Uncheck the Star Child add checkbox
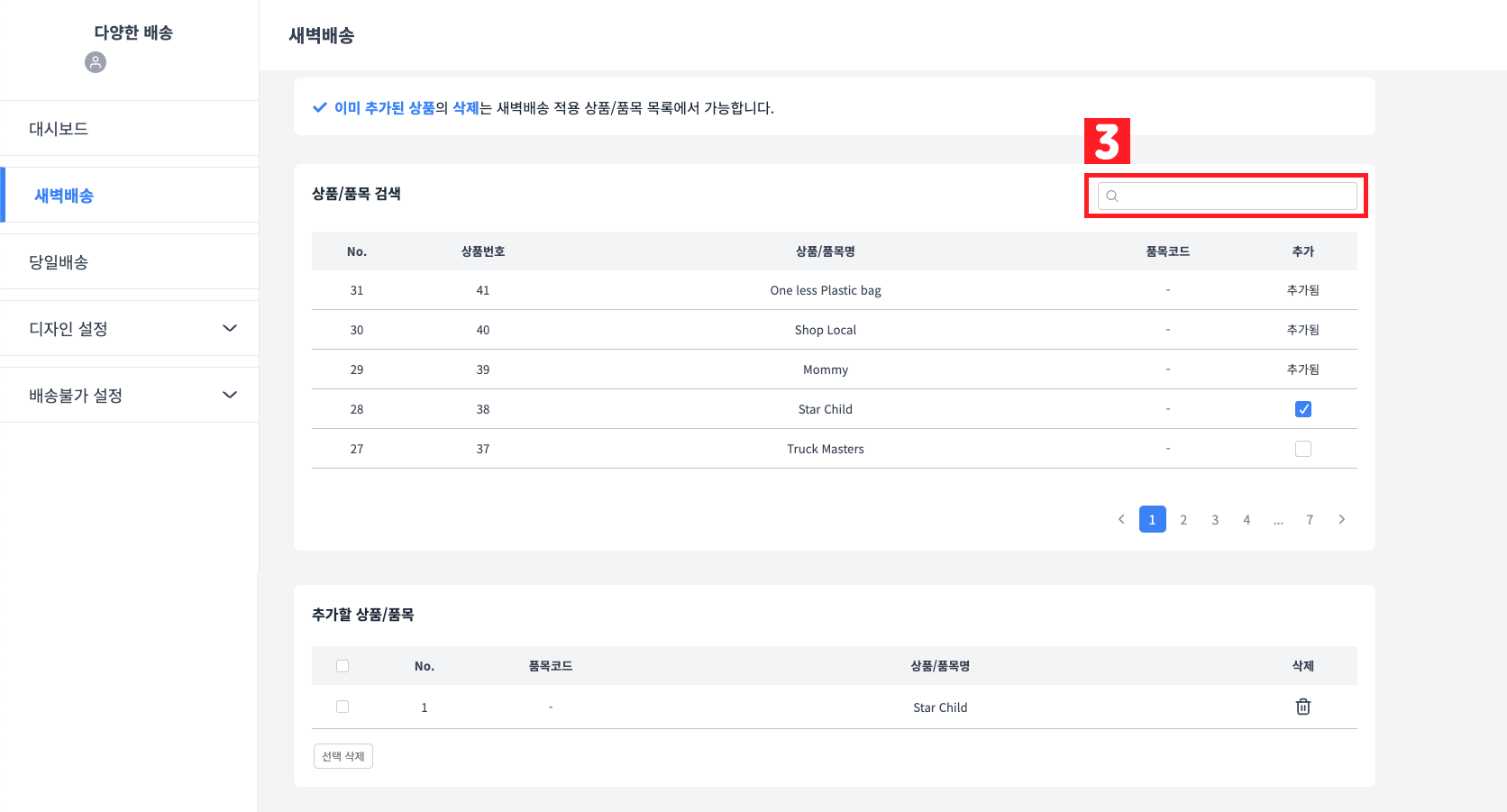 point(1302,409)
